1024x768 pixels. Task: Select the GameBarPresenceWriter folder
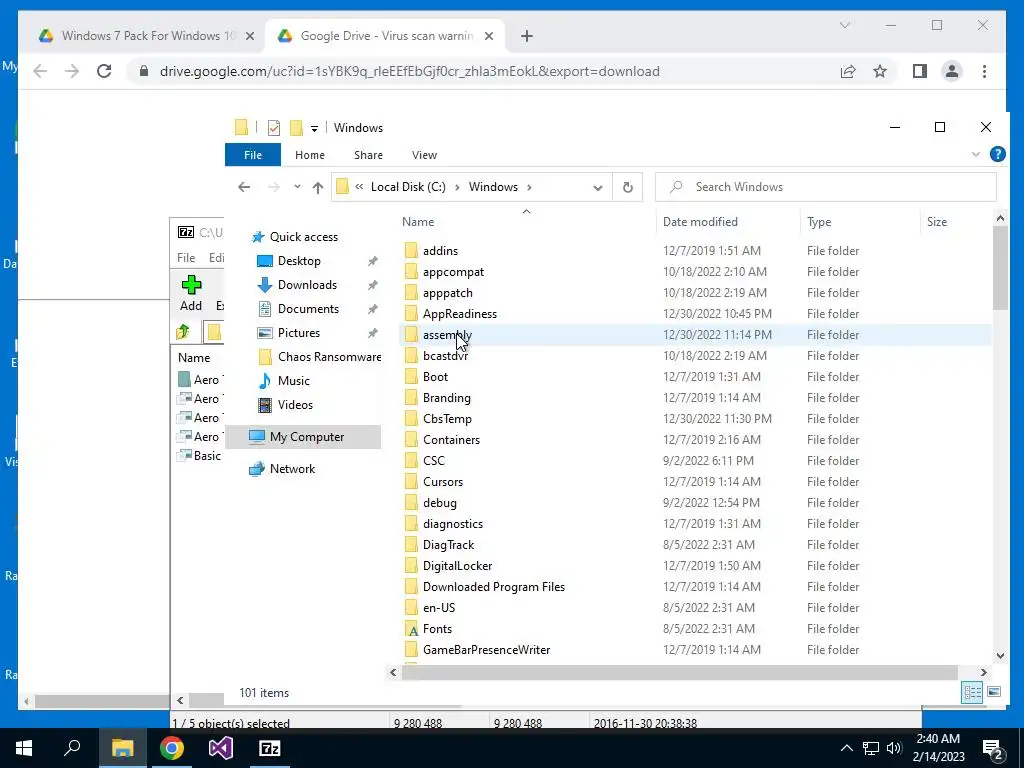(x=487, y=650)
